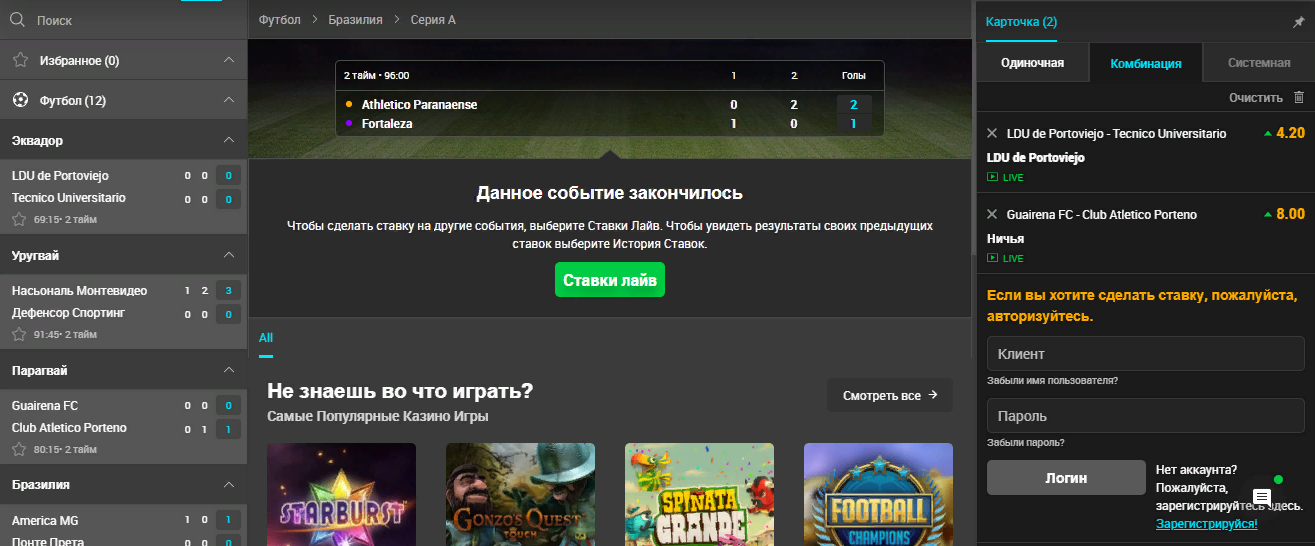This screenshot has height=546, width=1315.
Task: Collapse the Футбол (12) section
Action: 228,100
